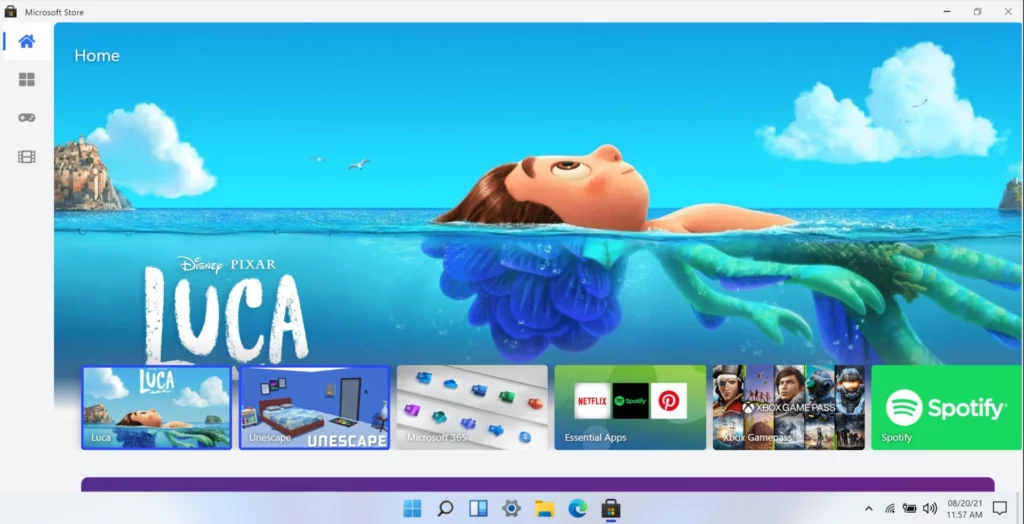Image resolution: width=1024 pixels, height=524 pixels.
Task: Click the Pinterest logo in Essential Apps
Action: click(669, 401)
